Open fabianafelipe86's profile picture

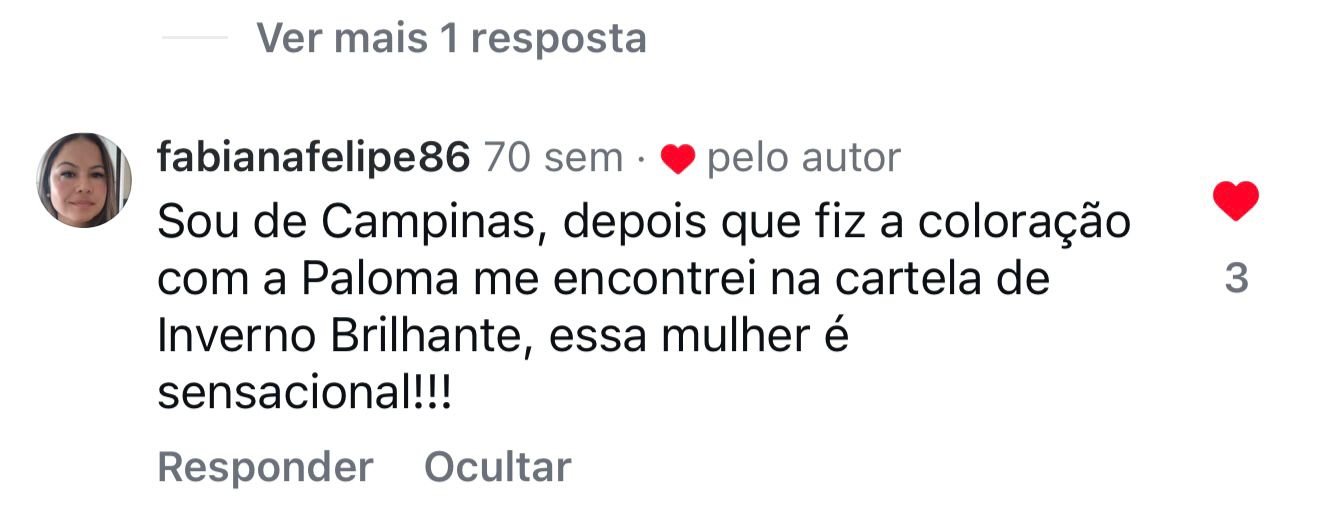[85, 180]
